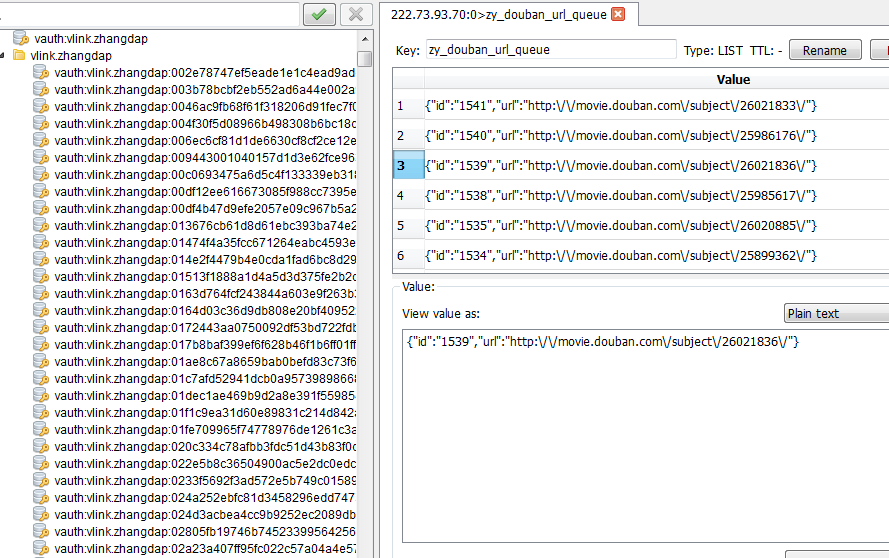The image size is (889, 558).
Task: Click key icon for 014e2f4479b4e0cda1fad6bc8d29
Action: tap(41, 259)
